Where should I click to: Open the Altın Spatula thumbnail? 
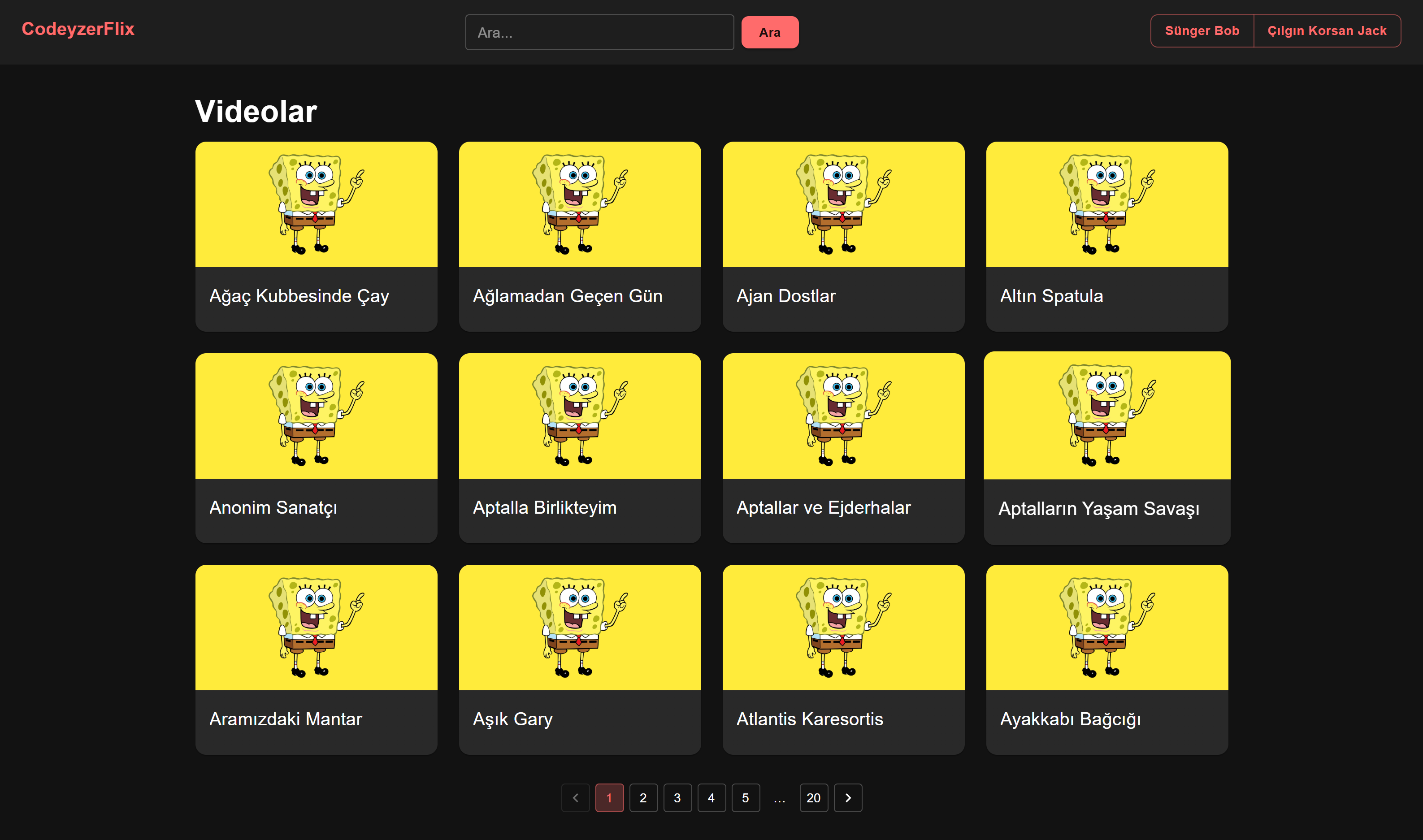tap(1107, 204)
